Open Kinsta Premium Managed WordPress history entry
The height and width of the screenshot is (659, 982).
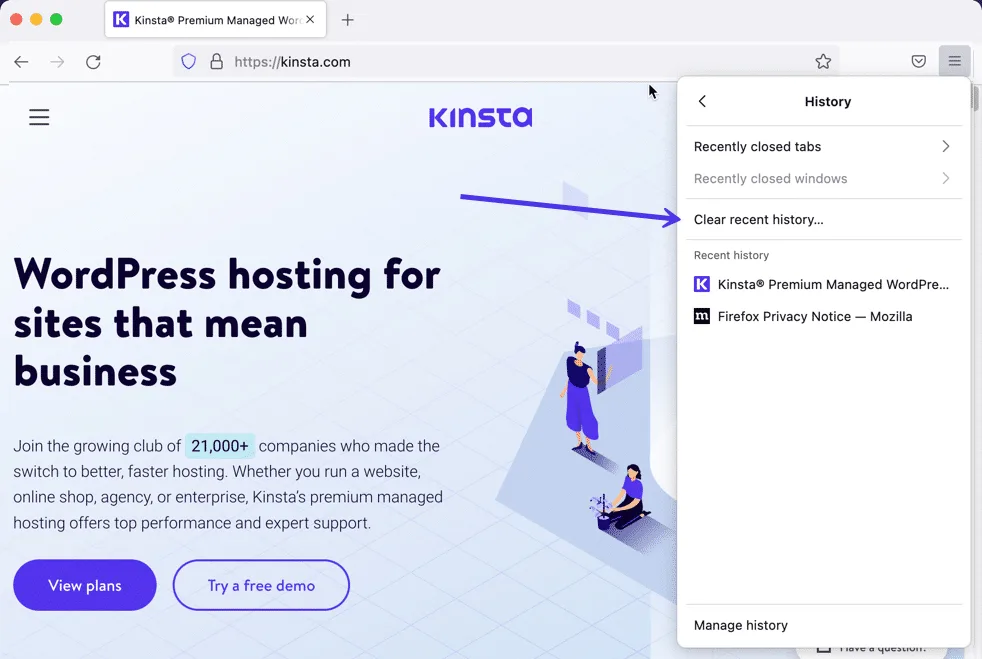(x=824, y=284)
